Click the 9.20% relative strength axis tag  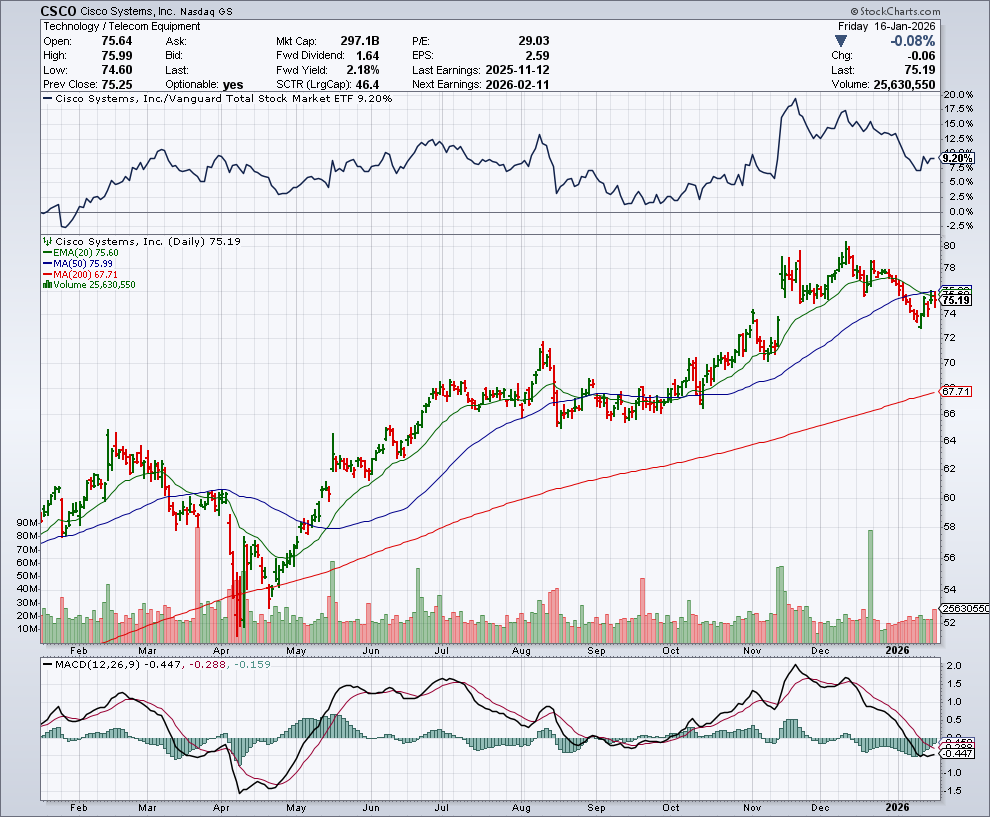(957, 158)
